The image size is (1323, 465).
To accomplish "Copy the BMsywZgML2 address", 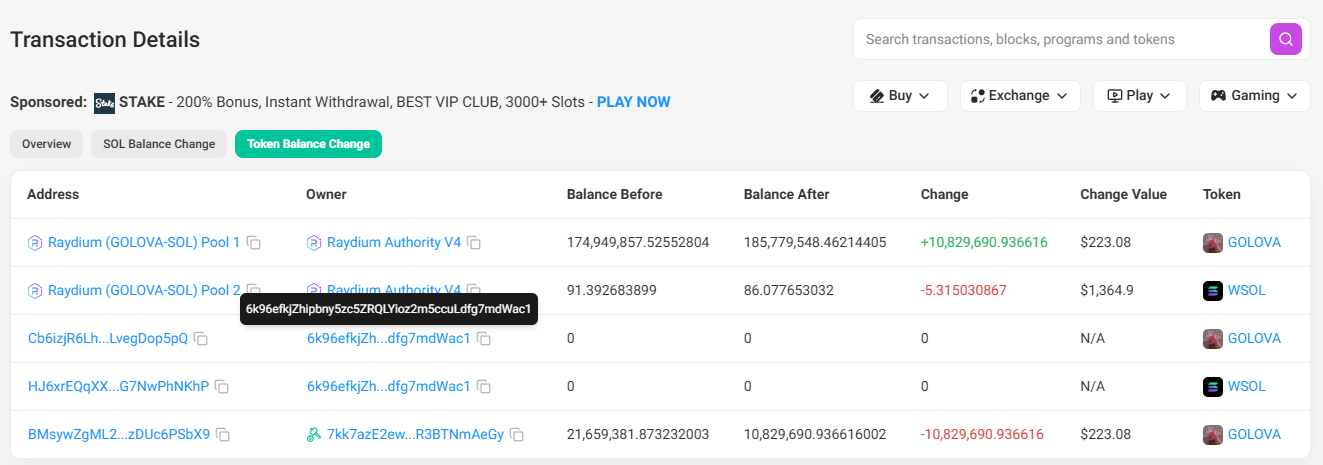I will point(223,435).
